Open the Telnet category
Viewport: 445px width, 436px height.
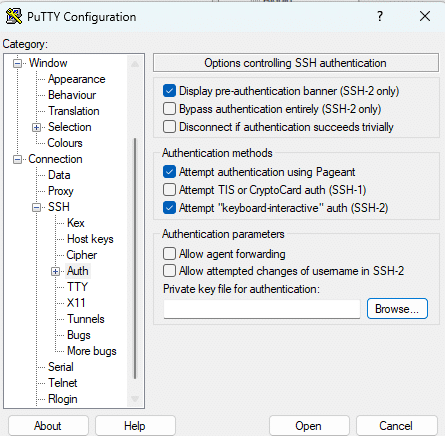[63, 383]
